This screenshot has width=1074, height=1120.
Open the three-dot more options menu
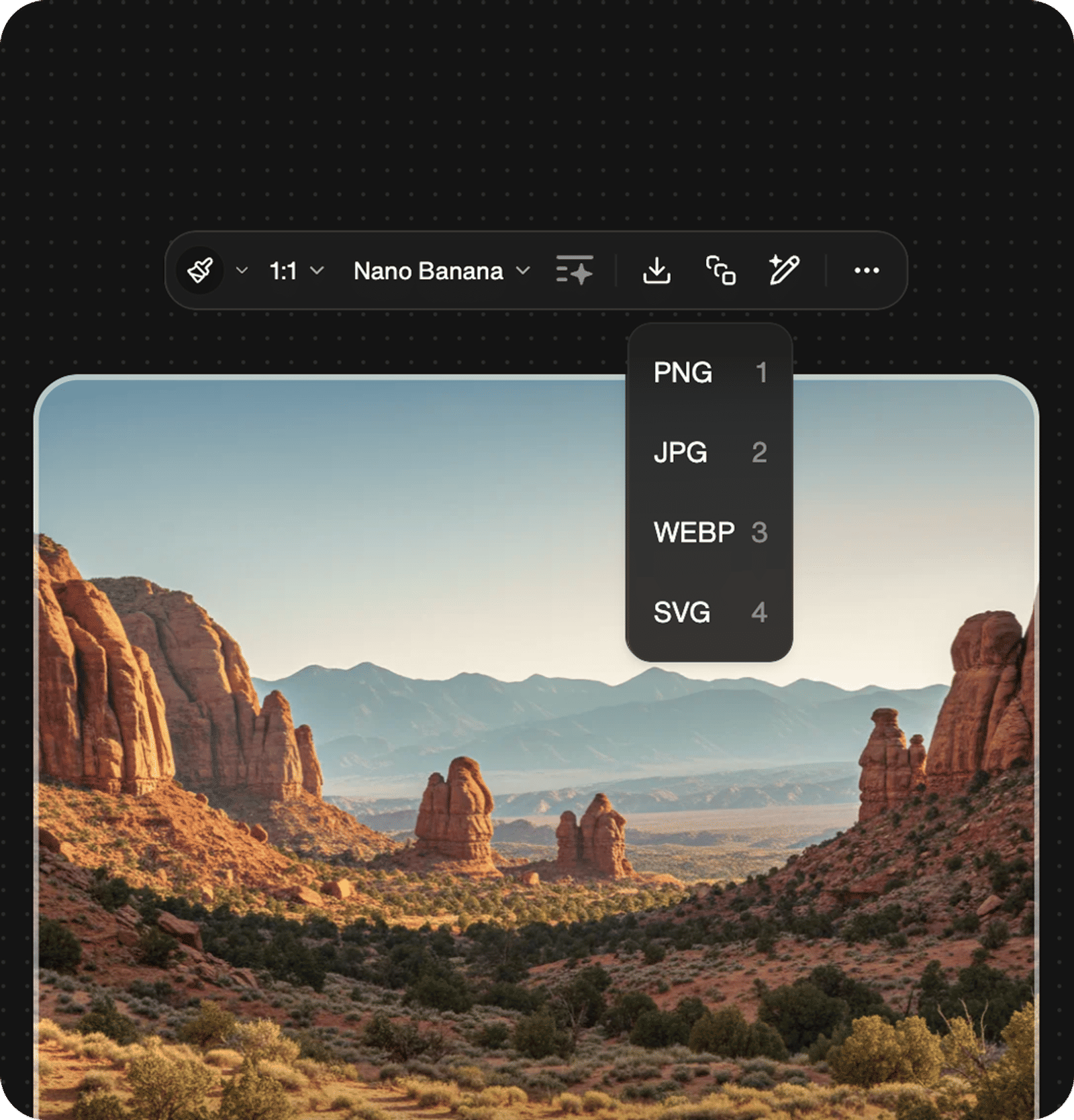point(867,270)
